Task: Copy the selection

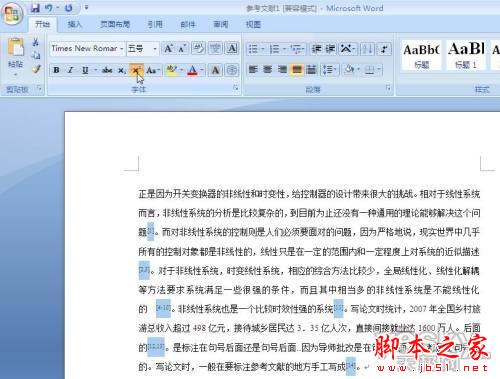Action: (36, 55)
